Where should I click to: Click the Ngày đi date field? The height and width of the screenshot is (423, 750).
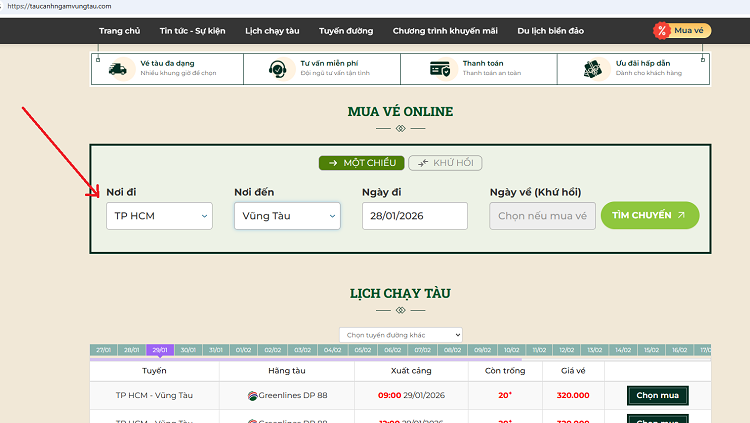414,216
